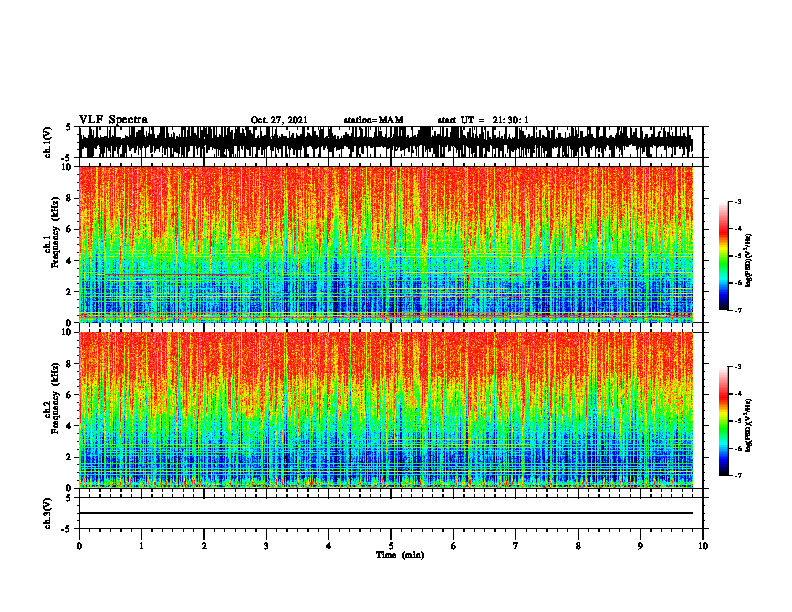792x612 pixels.
Task: Click the "-3" label on ch.2 colorbar
Action: [738, 367]
